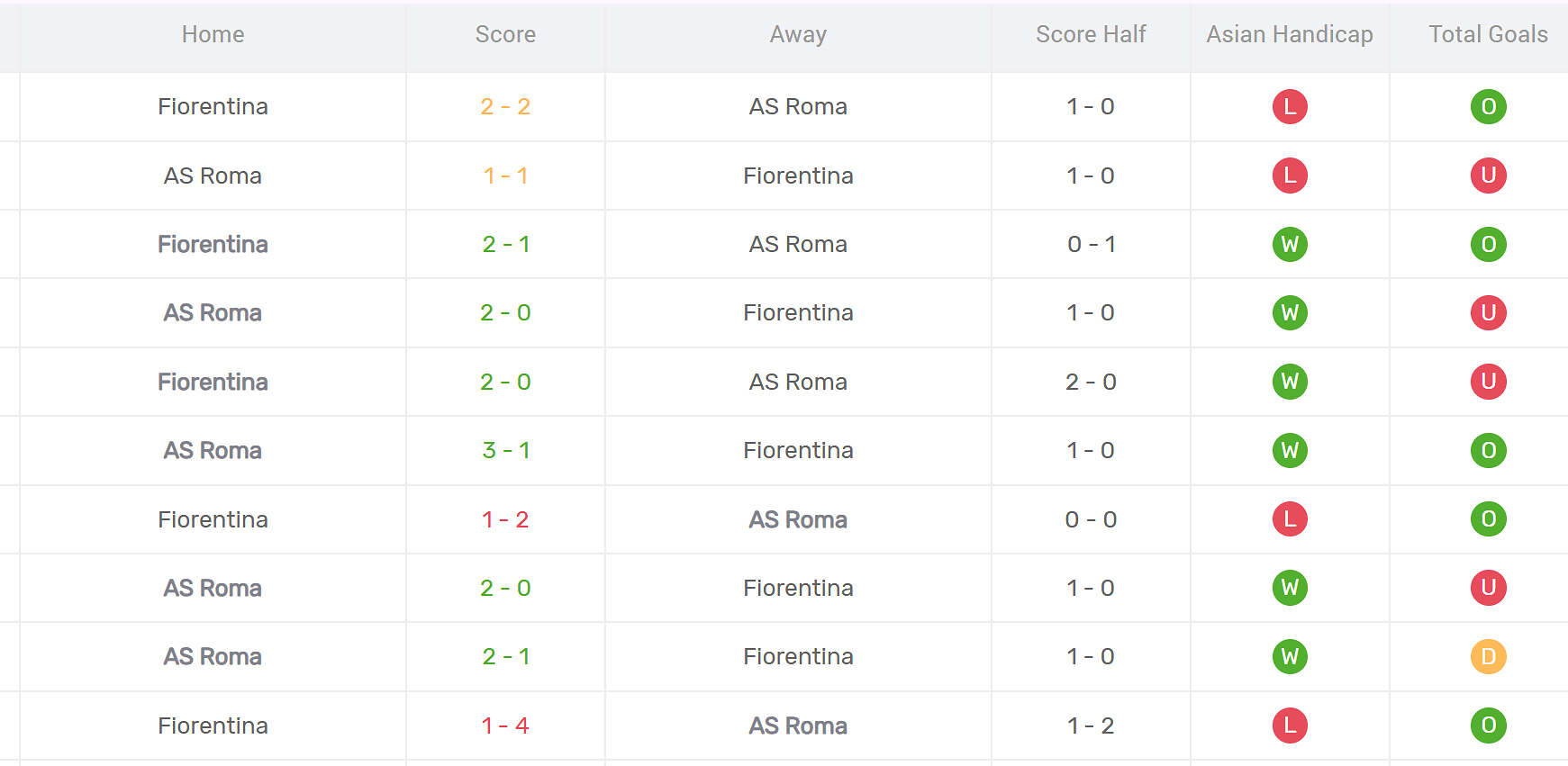This screenshot has width=1568, height=766.
Task: Click the red L badge in the 2-2 draw row
Action: [x=1290, y=107]
